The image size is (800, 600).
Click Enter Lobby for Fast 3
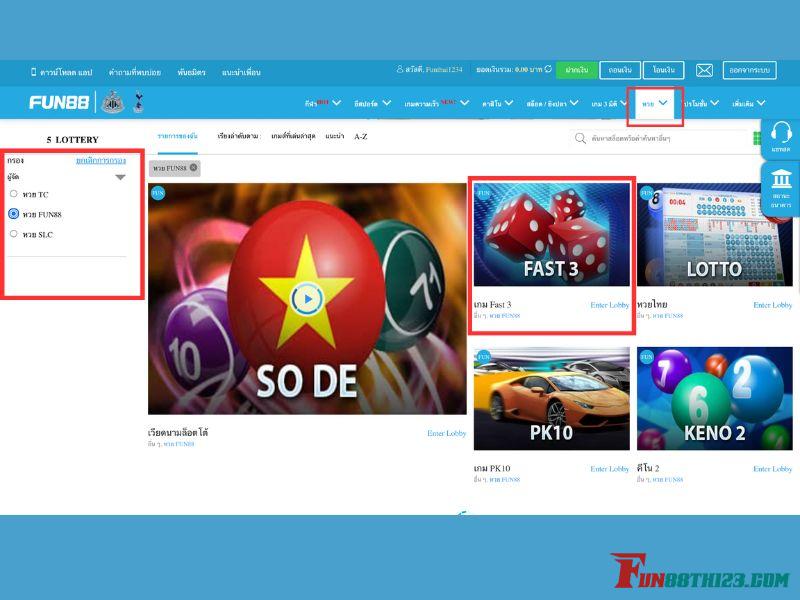point(610,305)
